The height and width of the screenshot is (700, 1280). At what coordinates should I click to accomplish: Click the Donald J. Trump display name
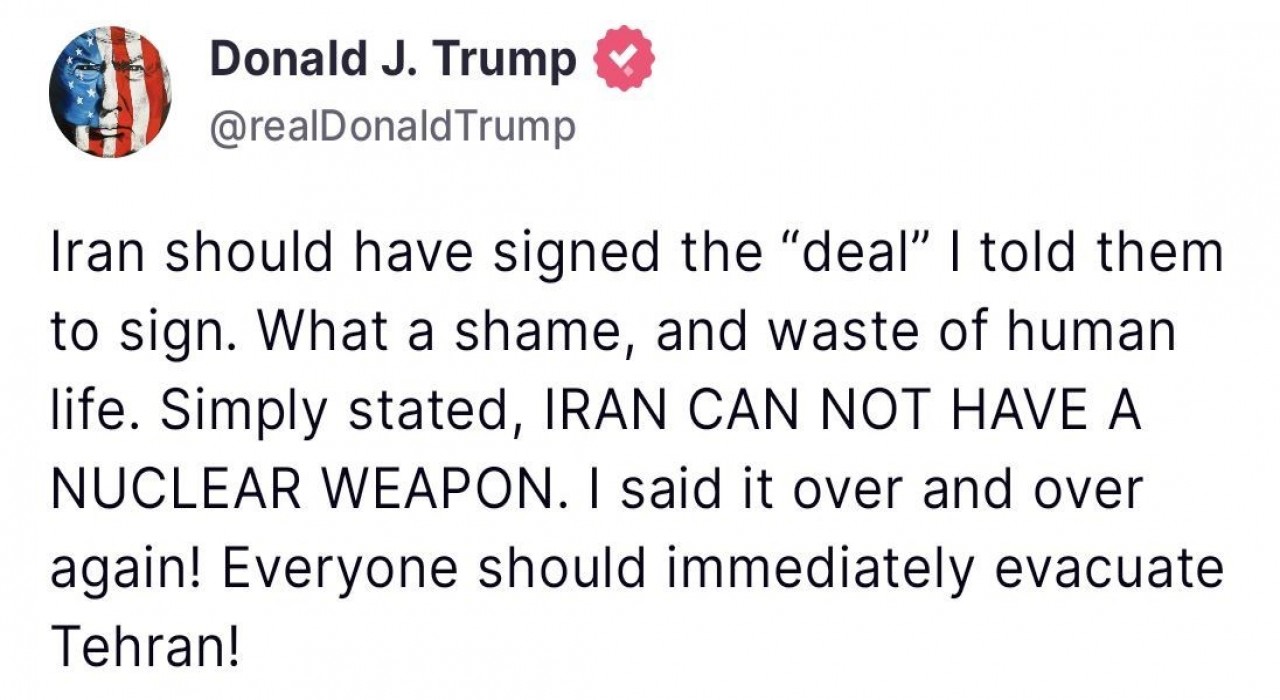[x=393, y=58]
